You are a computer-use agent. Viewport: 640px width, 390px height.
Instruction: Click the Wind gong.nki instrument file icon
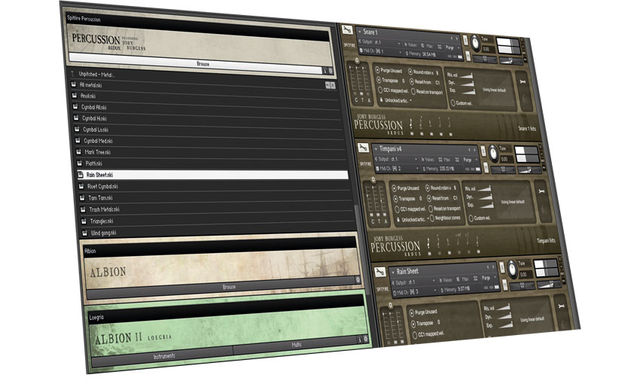coord(84,233)
